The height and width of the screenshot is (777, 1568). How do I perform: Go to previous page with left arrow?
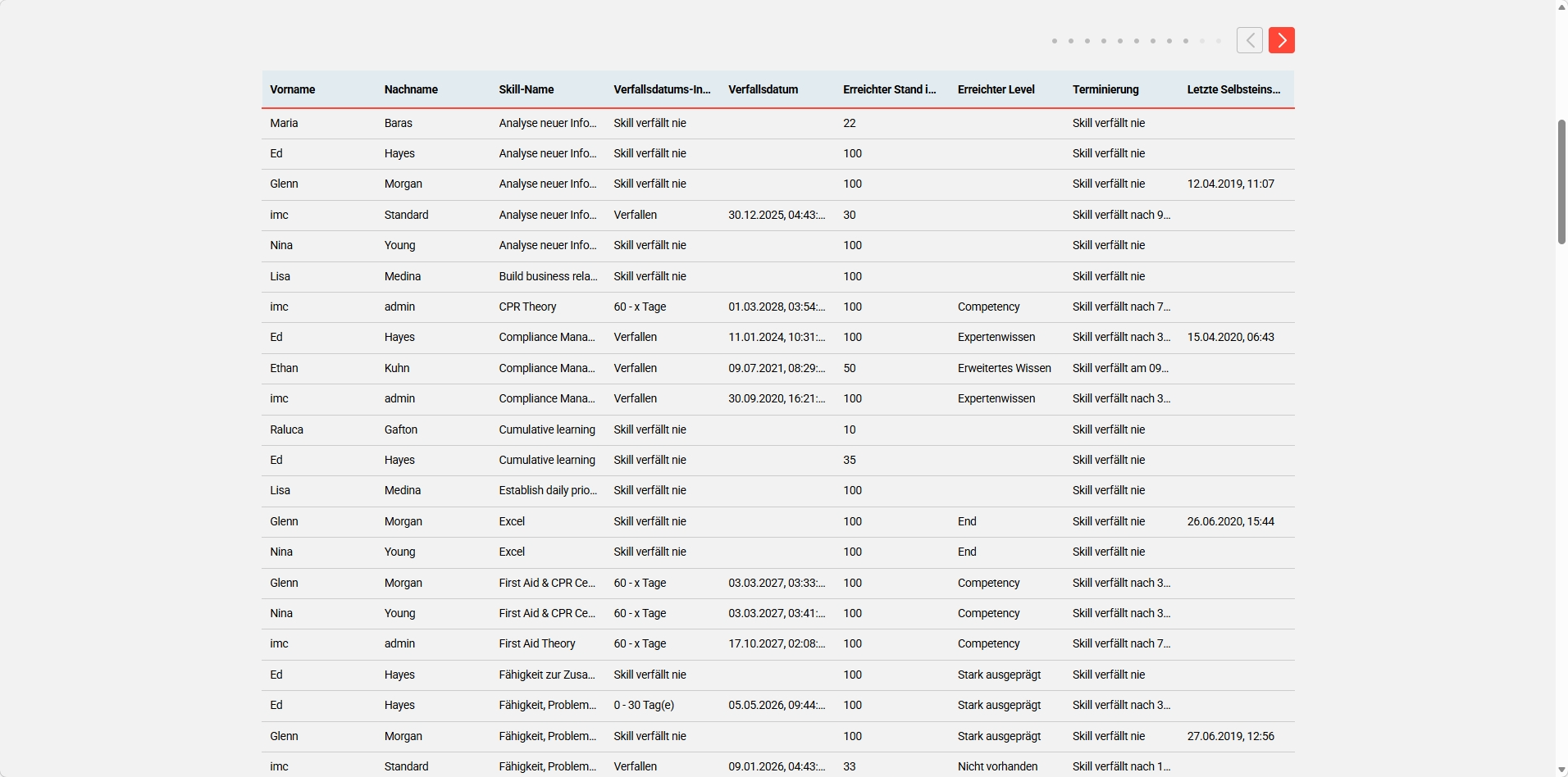point(1249,40)
